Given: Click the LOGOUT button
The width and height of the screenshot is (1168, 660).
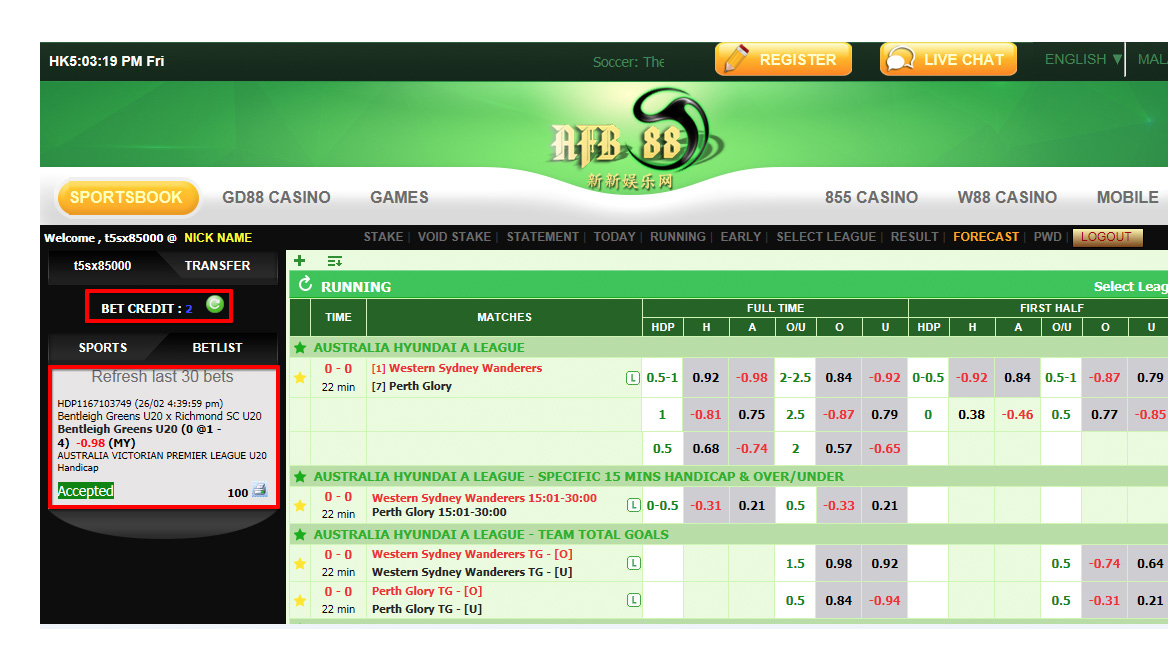Looking at the screenshot, I should coord(1106,238).
